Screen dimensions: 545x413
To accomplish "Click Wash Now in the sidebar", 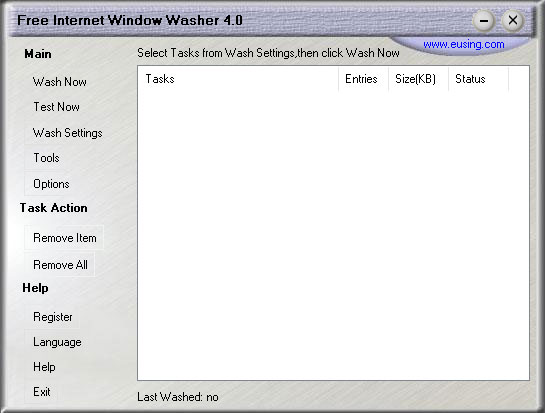I will coord(59,82).
